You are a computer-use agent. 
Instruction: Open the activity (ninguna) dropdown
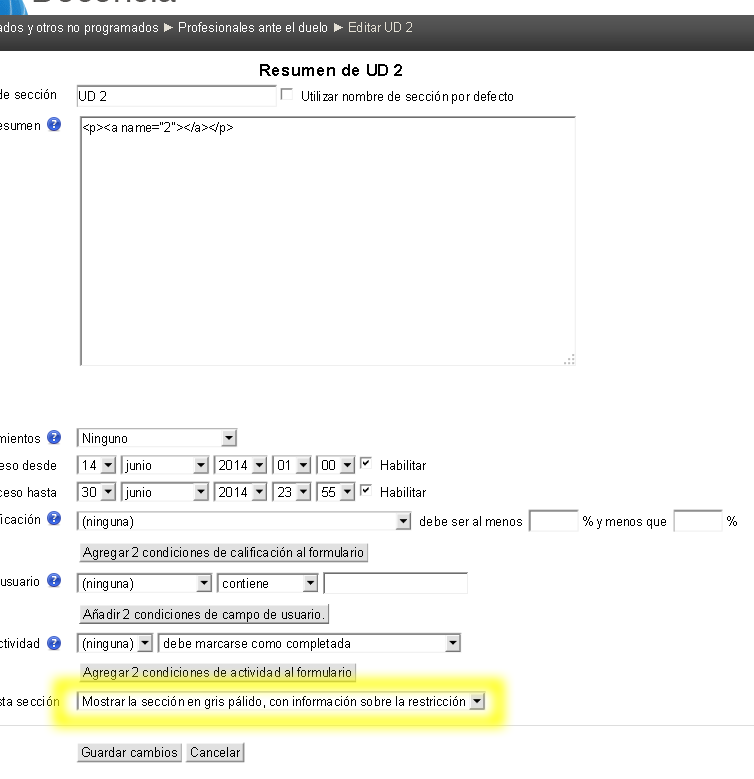(115, 643)
